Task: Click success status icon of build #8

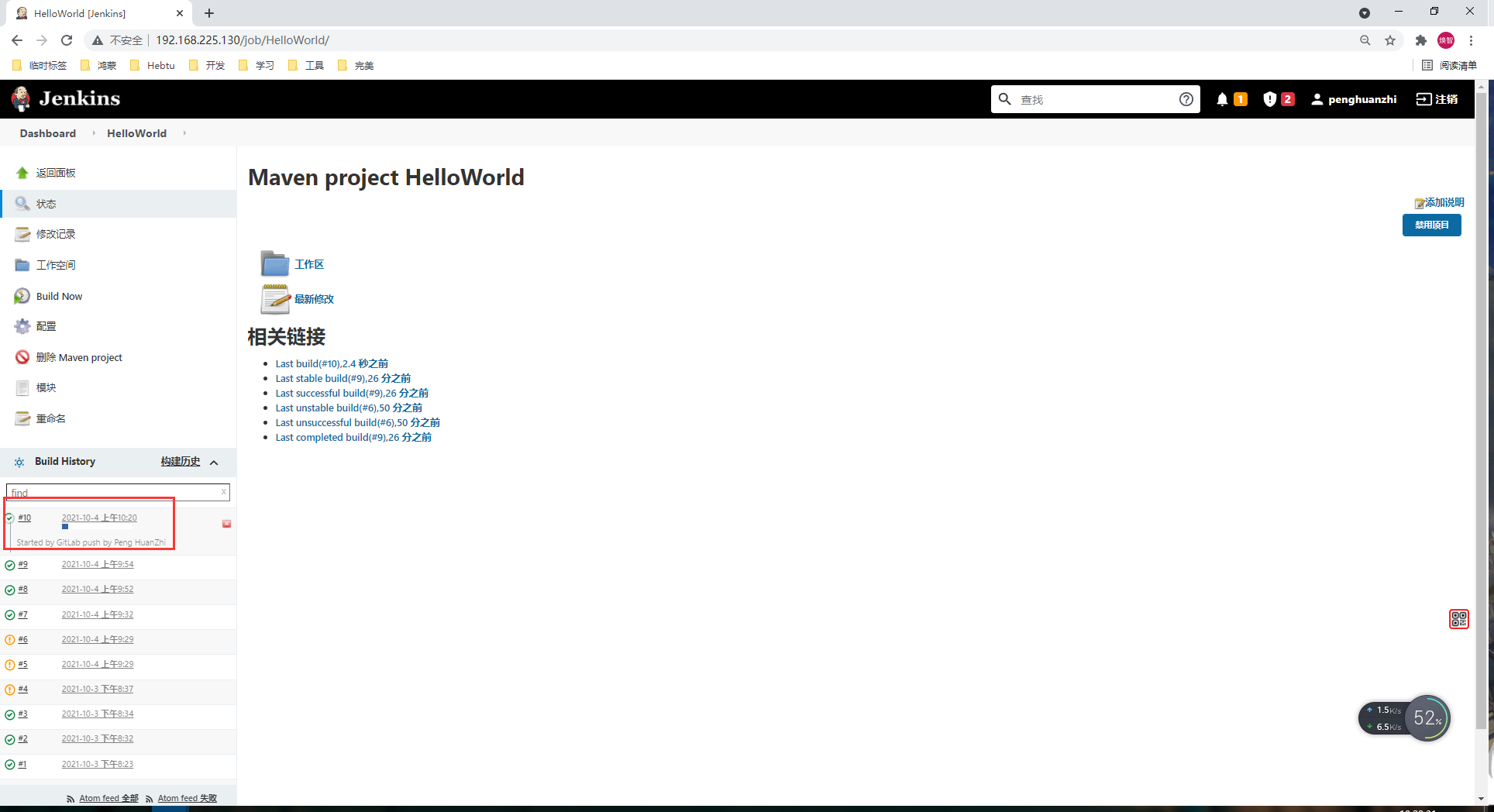Action: [x=10, y=590]
